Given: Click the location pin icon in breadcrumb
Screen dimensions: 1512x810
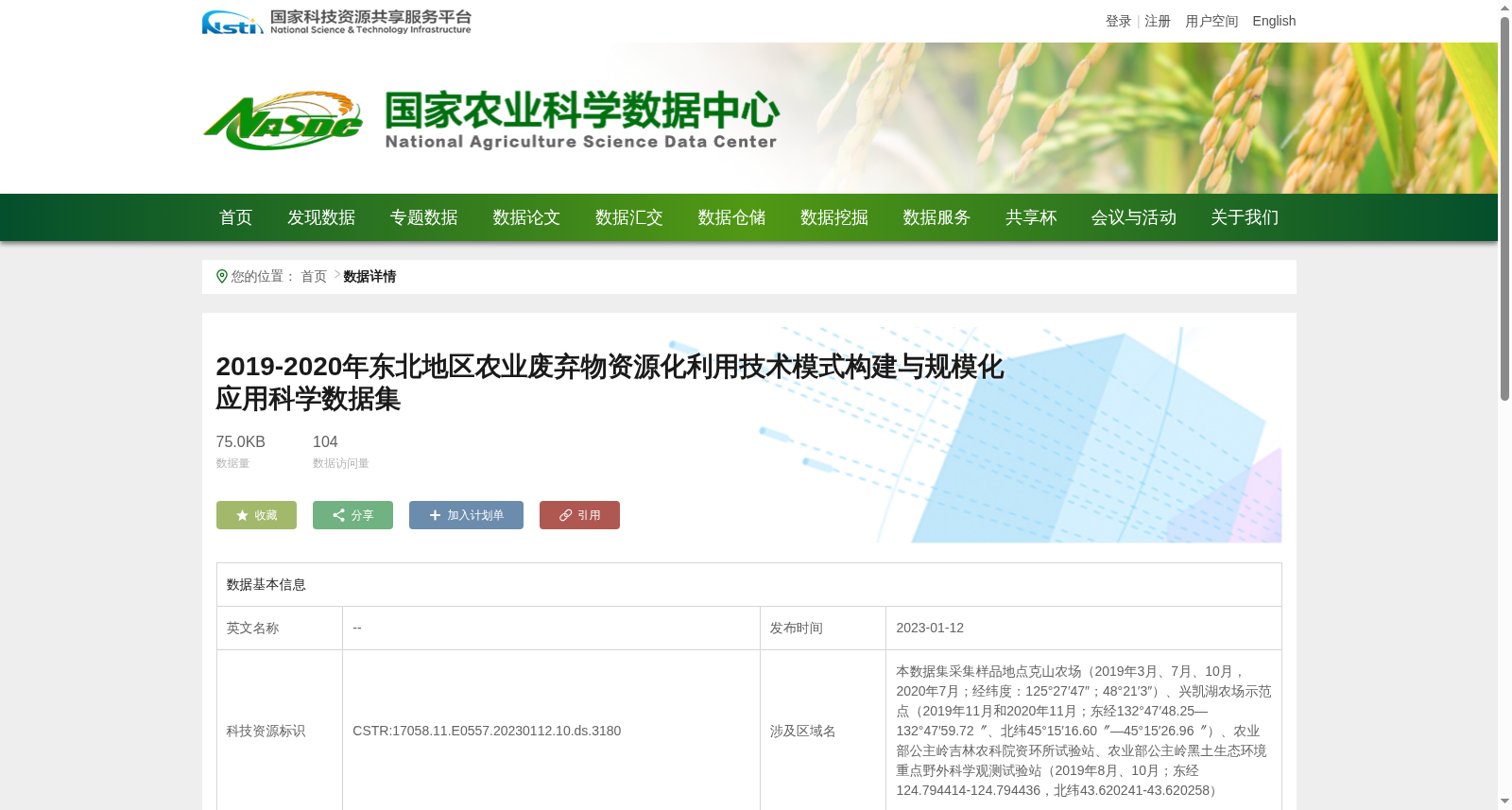Looking at the screenshot, I should pos(222,276).
